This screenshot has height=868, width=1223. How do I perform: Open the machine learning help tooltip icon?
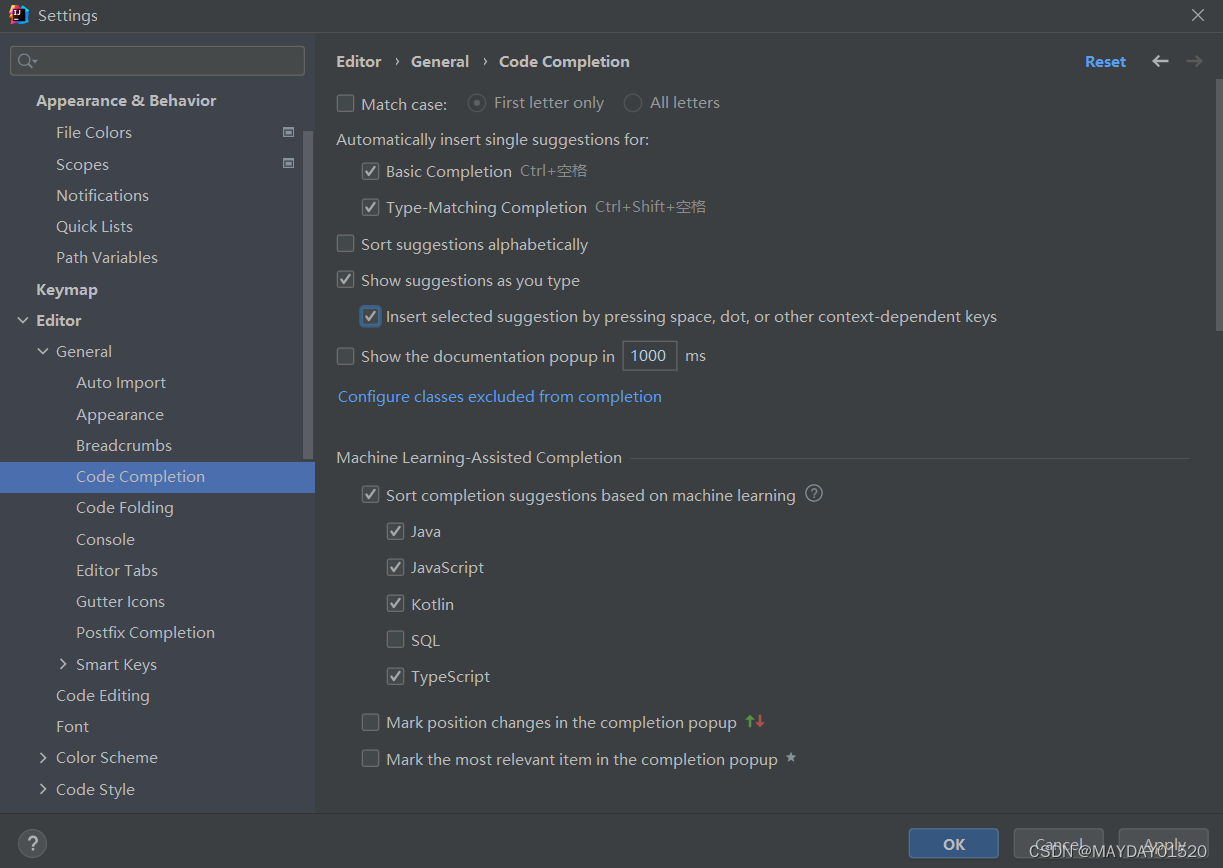tap(814, 493)
